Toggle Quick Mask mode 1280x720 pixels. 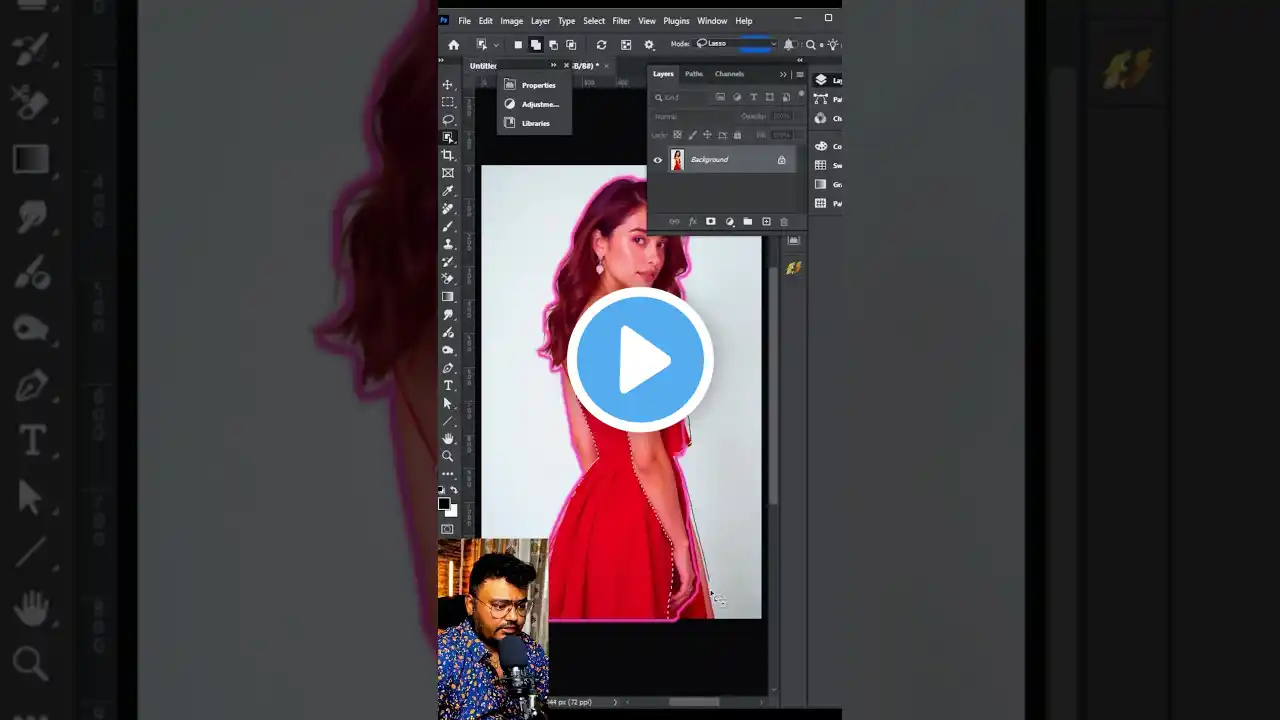pos(447,529)
